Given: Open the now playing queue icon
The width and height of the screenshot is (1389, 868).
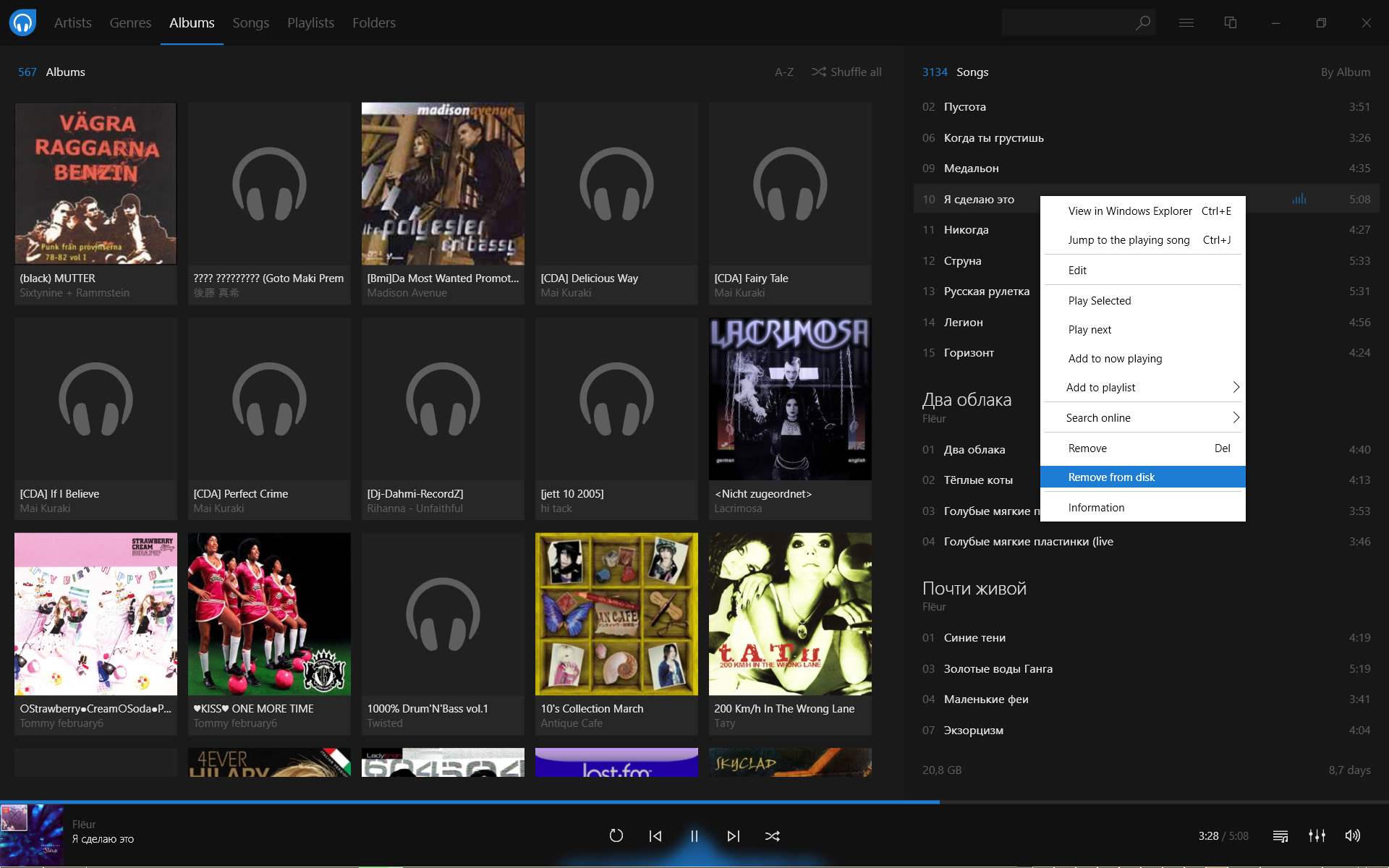Looking at the screenshot, I should click(x=1280, y=835).
